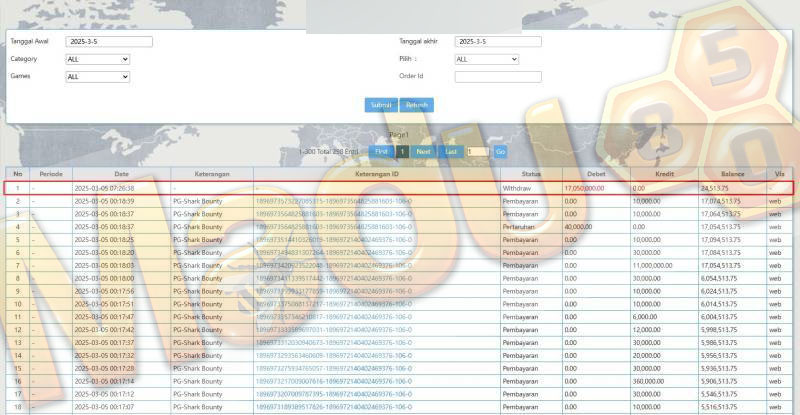Image resolution: width=800 pixels, height=415 pixels.
Task: Go to the First page
Action: tap(382, 152)
